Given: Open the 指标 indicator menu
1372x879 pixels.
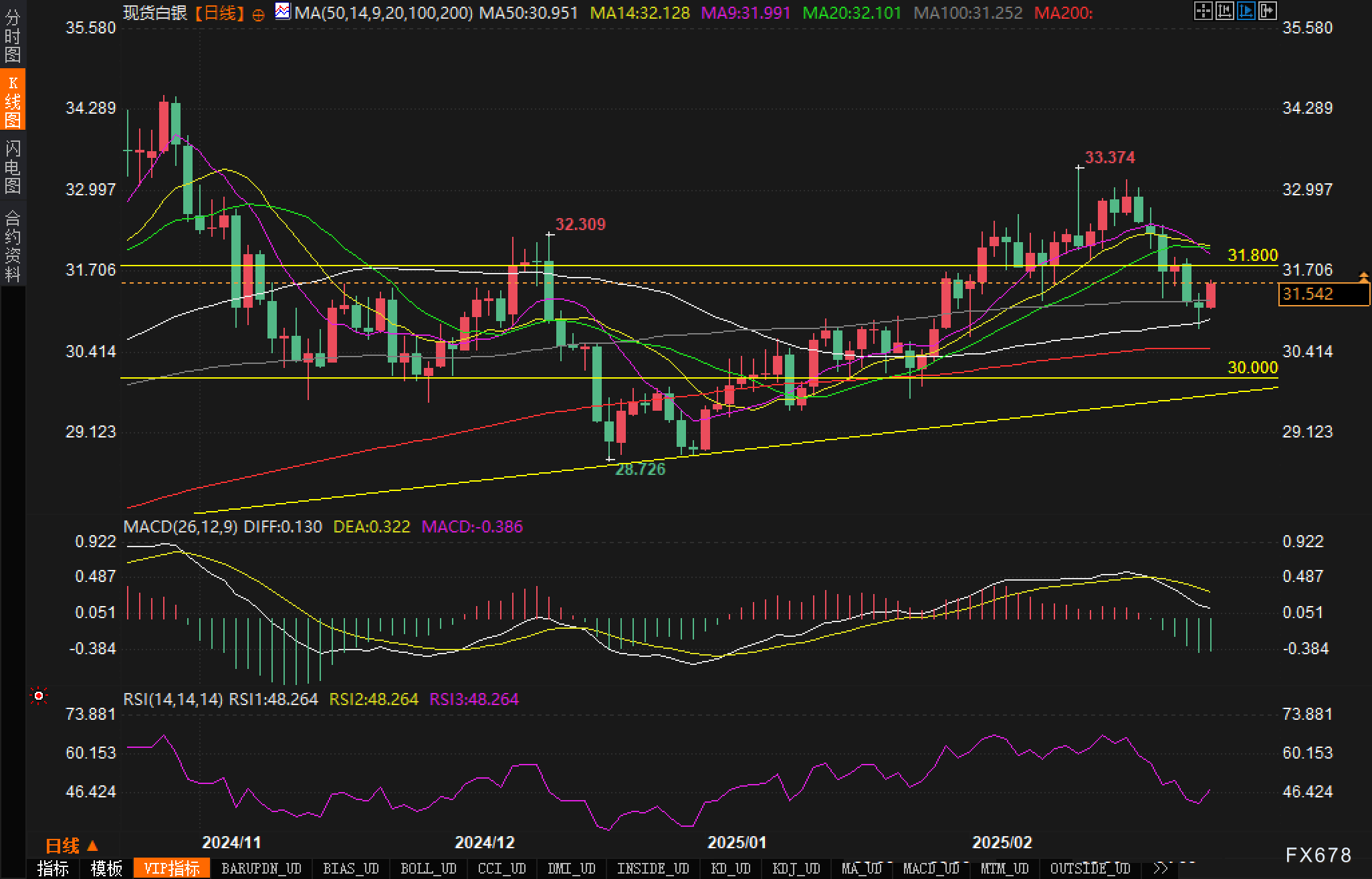Looking at the screenshot, I should coord(53,868).
